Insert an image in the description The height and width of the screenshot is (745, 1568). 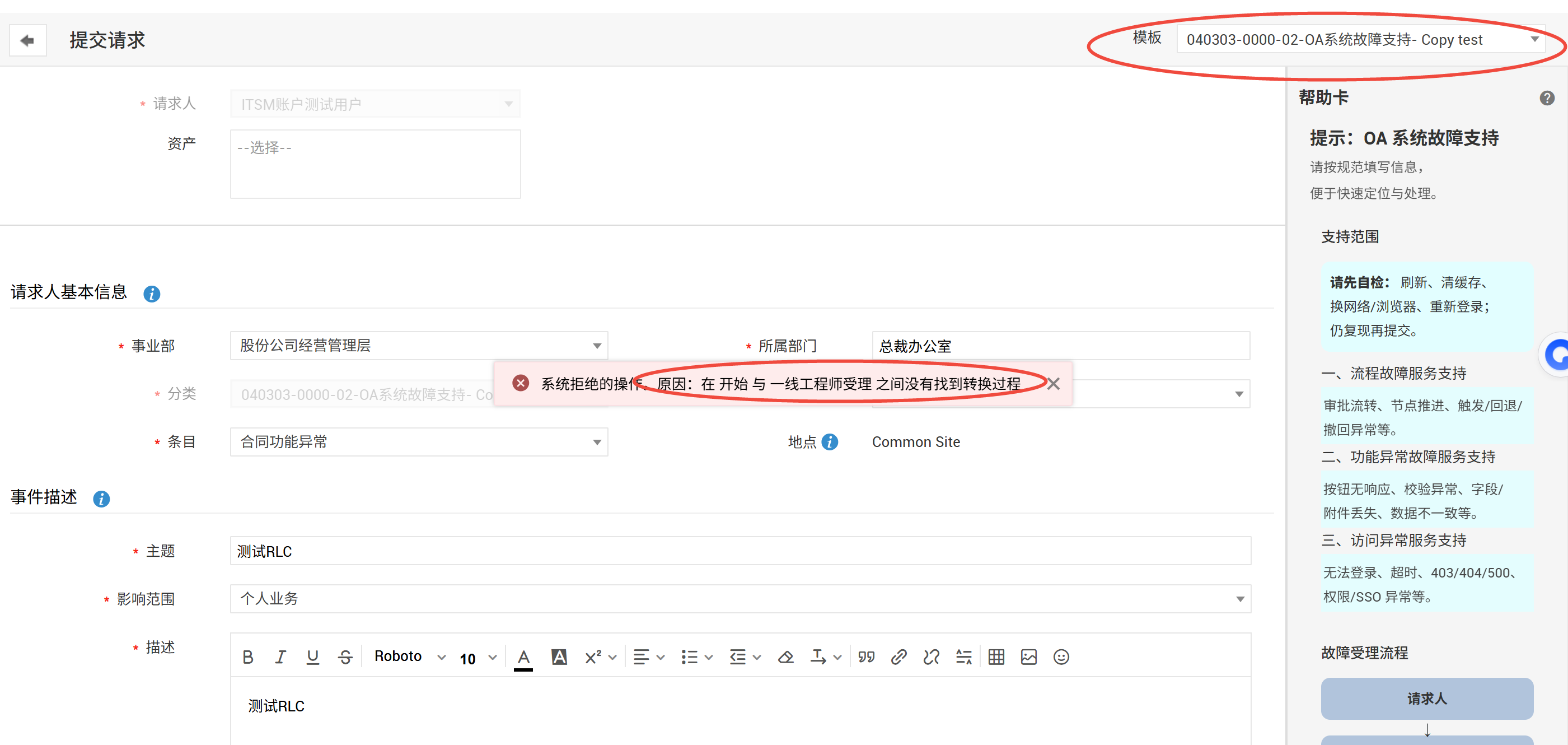click(1028, 656)
